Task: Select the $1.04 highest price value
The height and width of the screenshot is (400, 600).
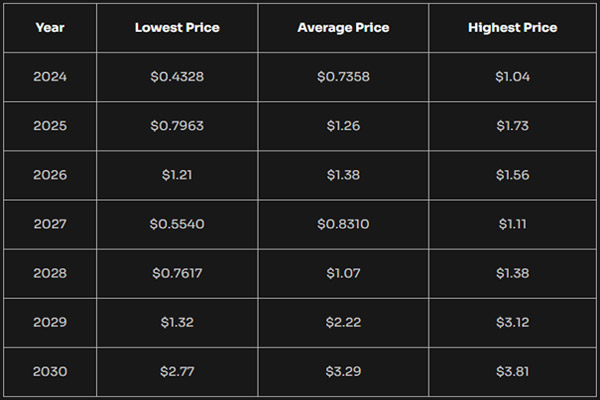Action: click(x=513, y=77)
